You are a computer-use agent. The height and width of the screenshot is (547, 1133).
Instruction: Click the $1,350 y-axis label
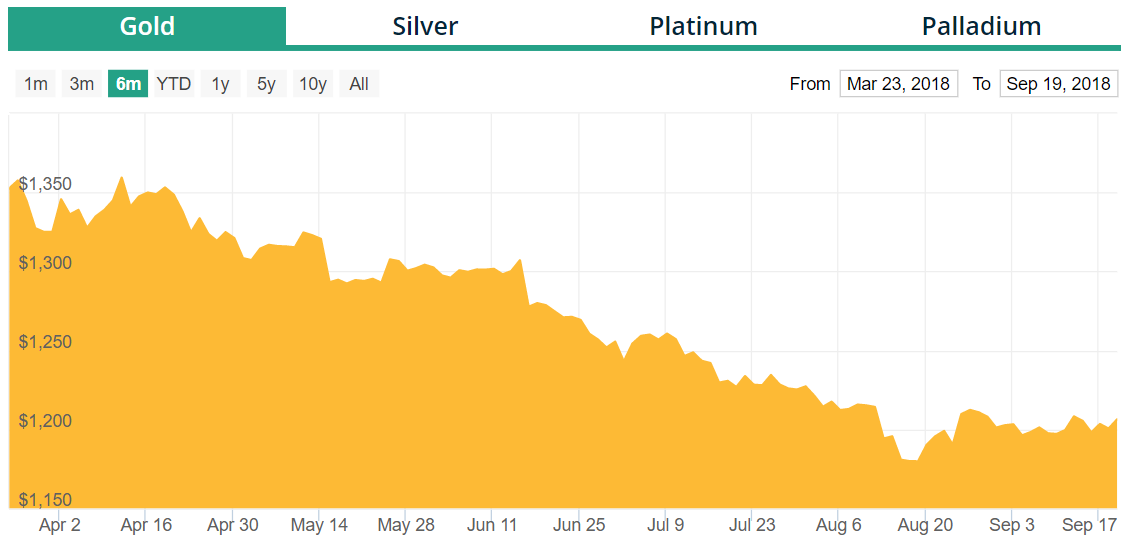click(x=45, y=184)
